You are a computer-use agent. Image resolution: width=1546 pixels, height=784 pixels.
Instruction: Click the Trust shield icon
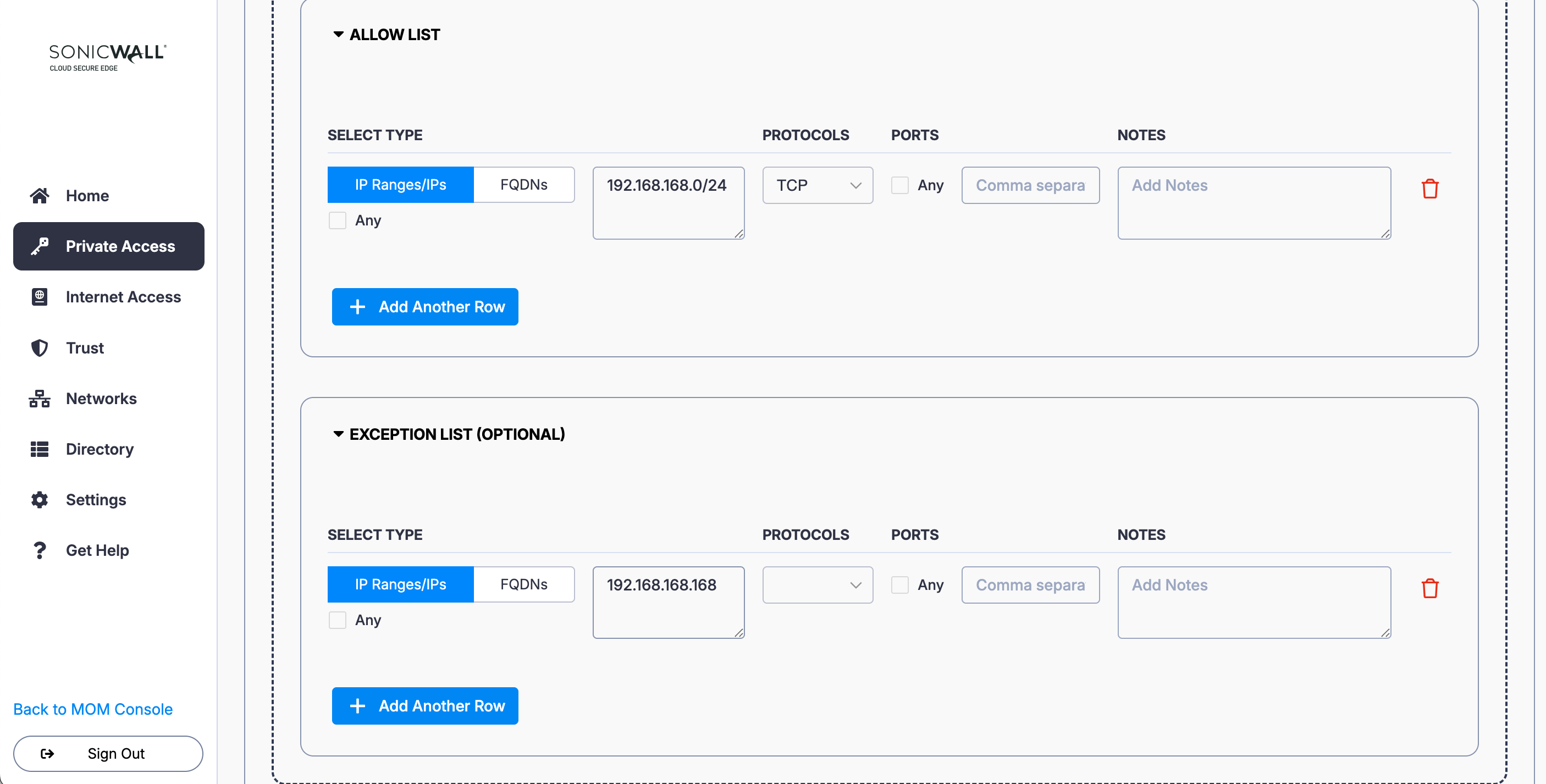[40, 347]
